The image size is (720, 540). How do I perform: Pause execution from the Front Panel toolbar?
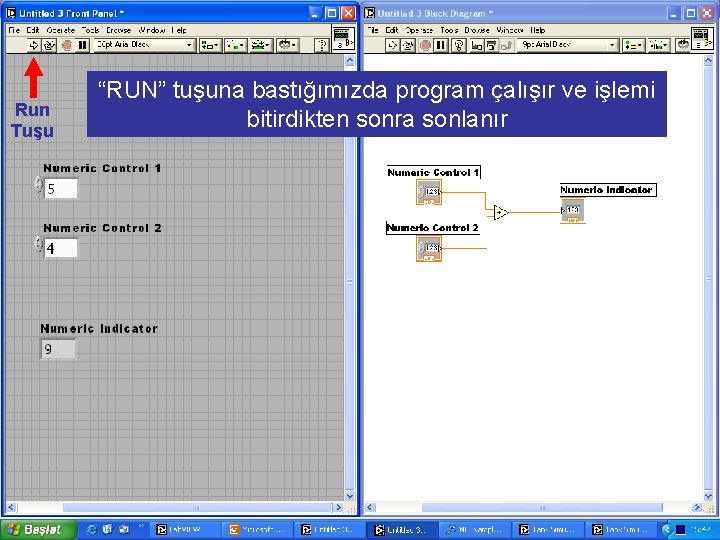pyautogui.click(x=83, y=45)
